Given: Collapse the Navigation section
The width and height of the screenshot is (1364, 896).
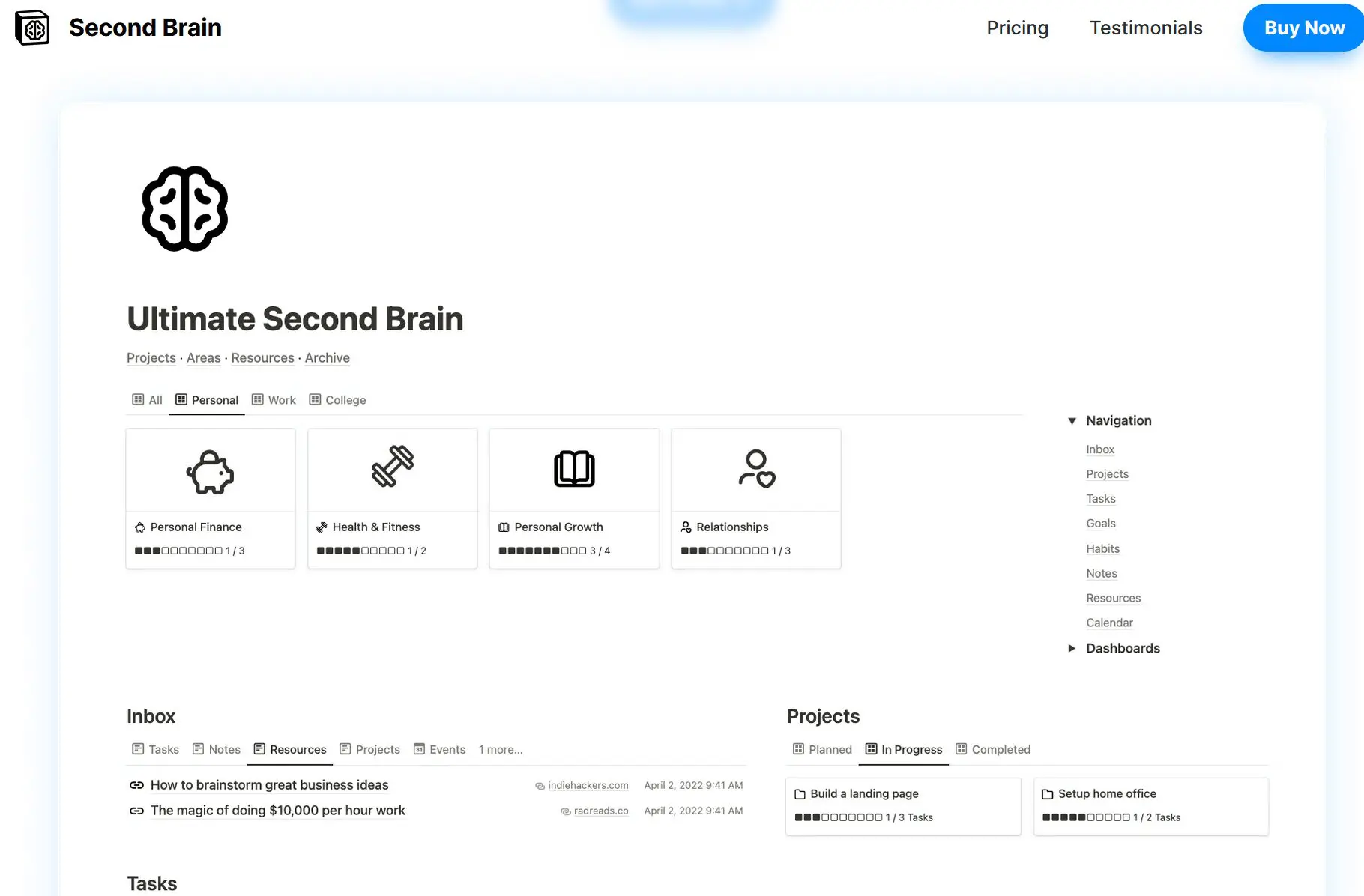Looking at the screenshot, I should pyautogui.click(x=1072, y=420).
